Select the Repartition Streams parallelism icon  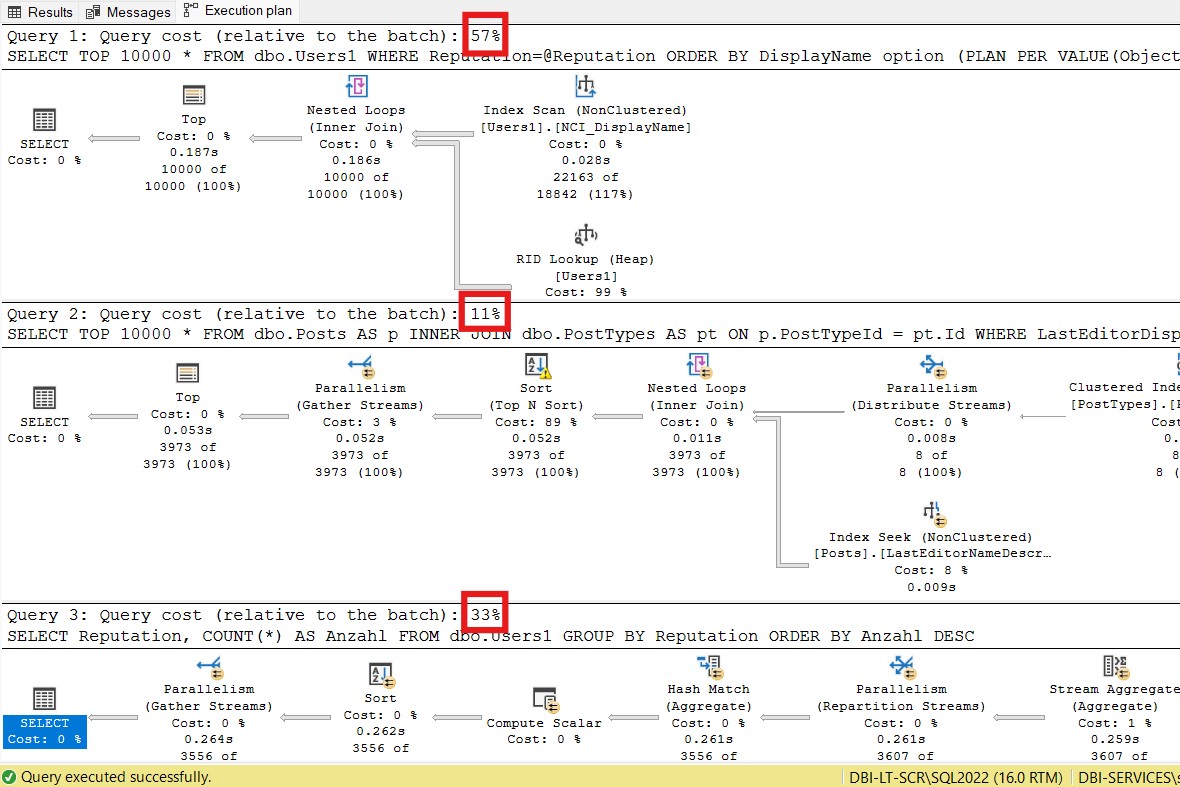point(902,666)
